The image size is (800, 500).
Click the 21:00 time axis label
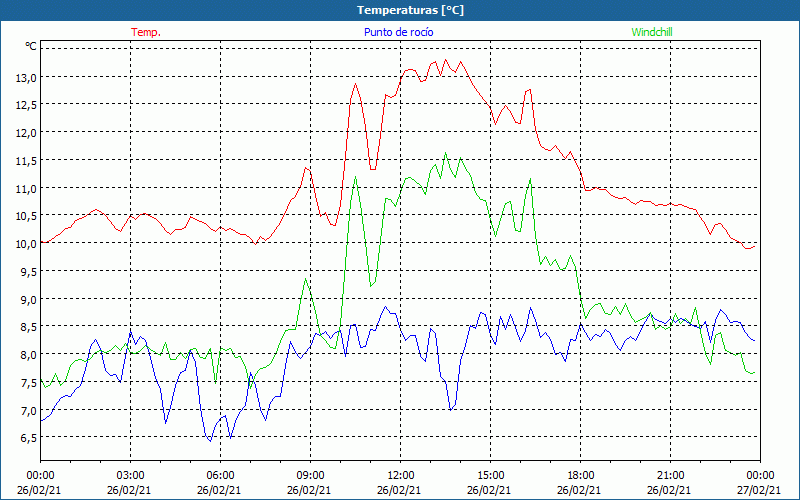(670, 476)
